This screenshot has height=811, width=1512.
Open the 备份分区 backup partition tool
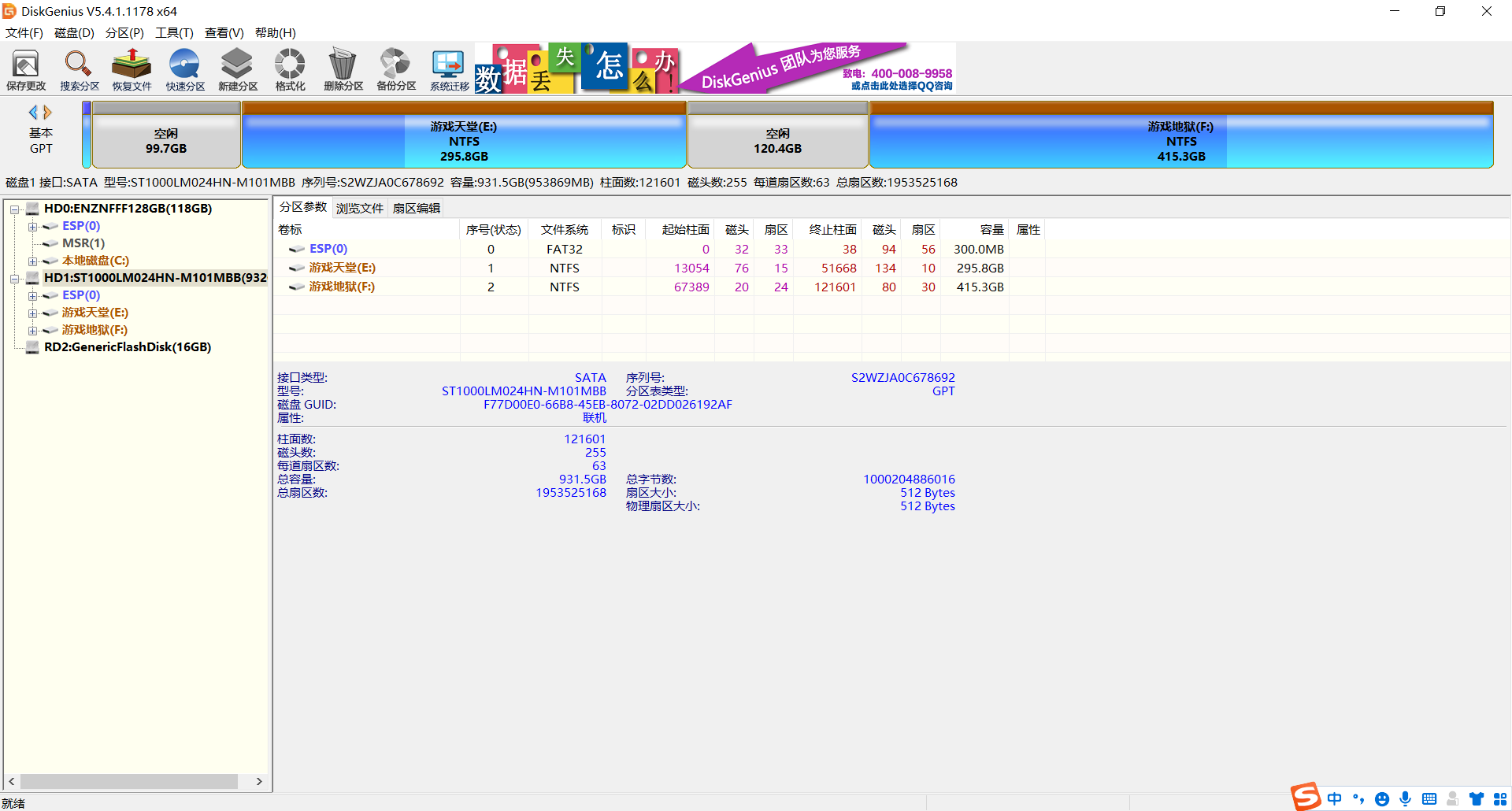(396, 70)
